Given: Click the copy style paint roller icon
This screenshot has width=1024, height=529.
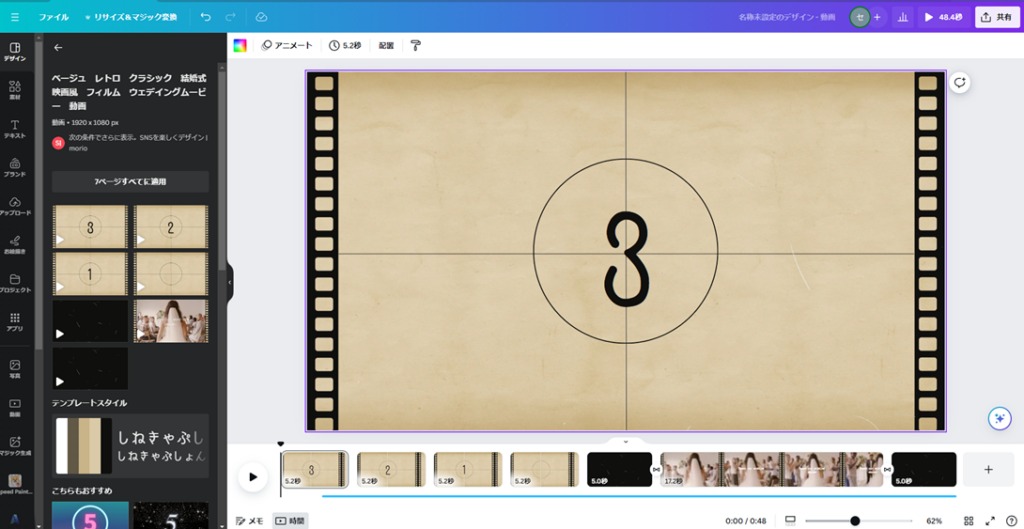Looking at the screenshot, I should pos(416,45).
